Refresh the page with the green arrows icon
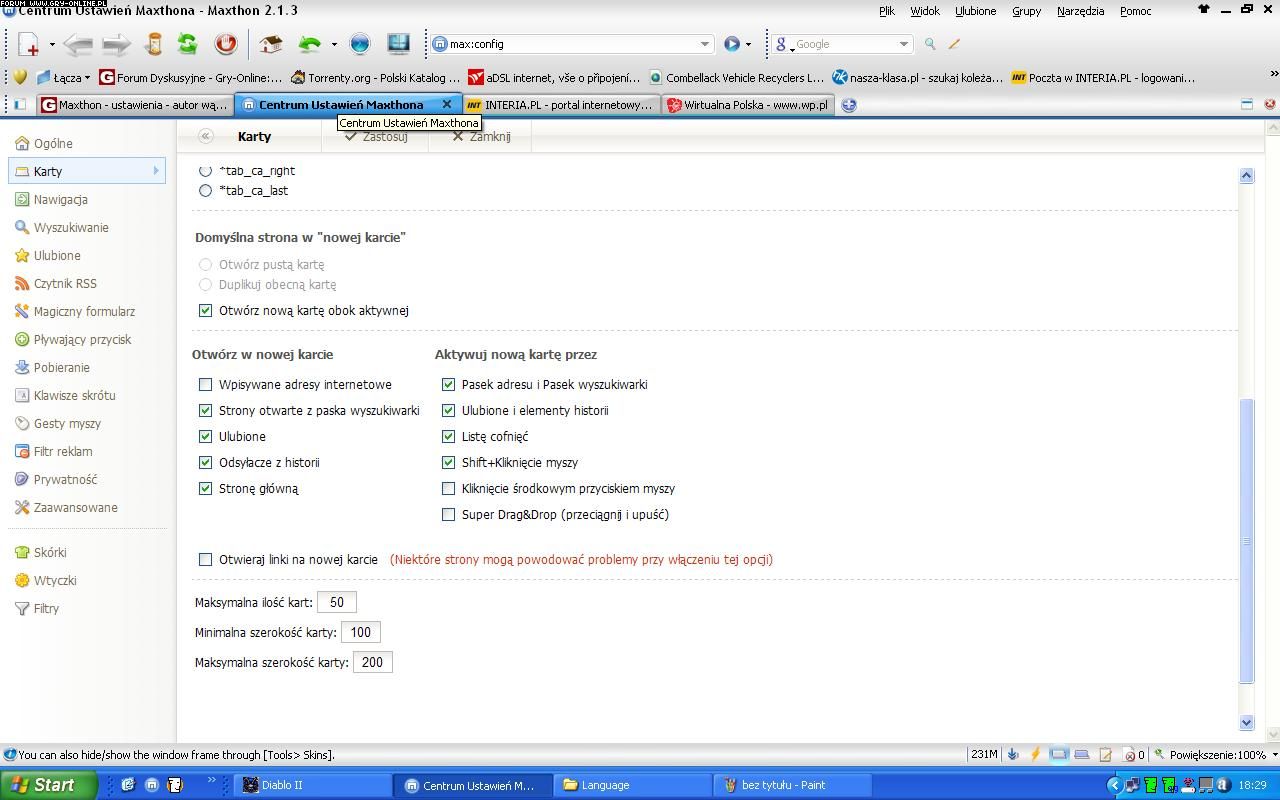 188,44
